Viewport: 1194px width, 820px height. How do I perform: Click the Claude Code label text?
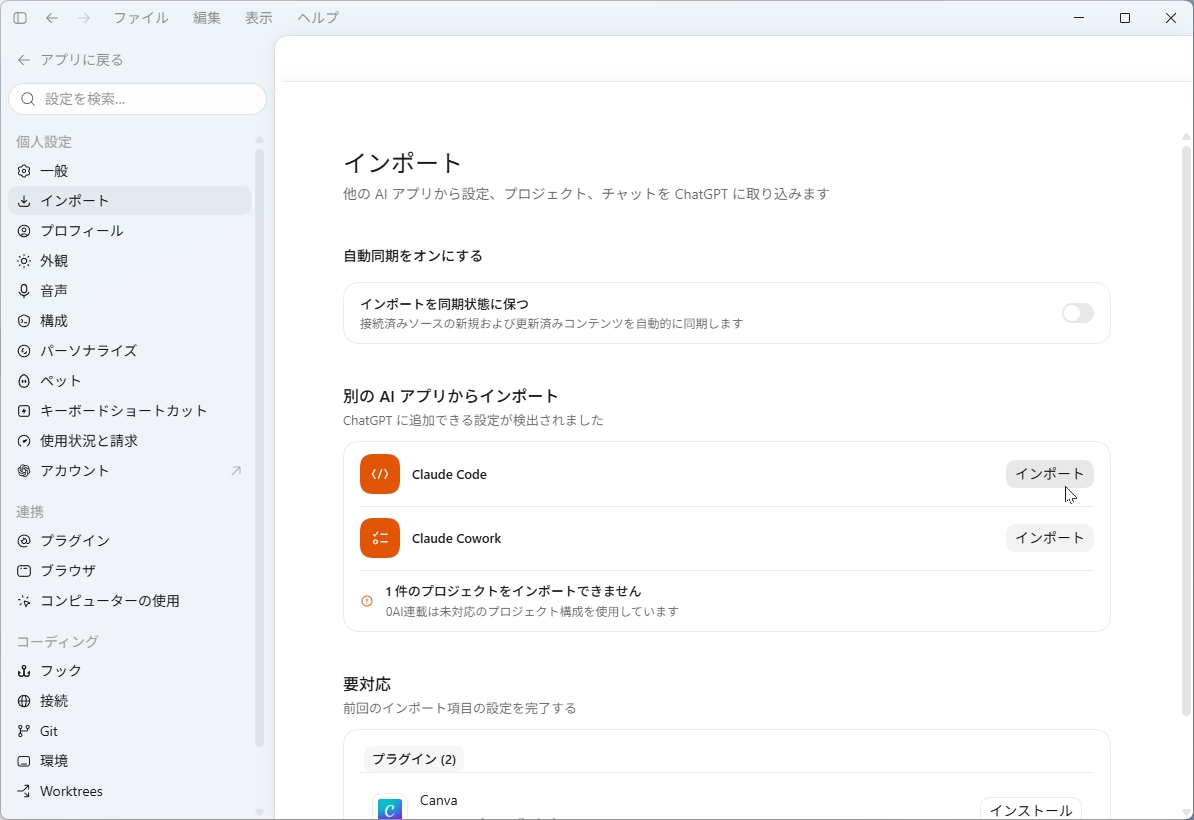pos(449,474)
